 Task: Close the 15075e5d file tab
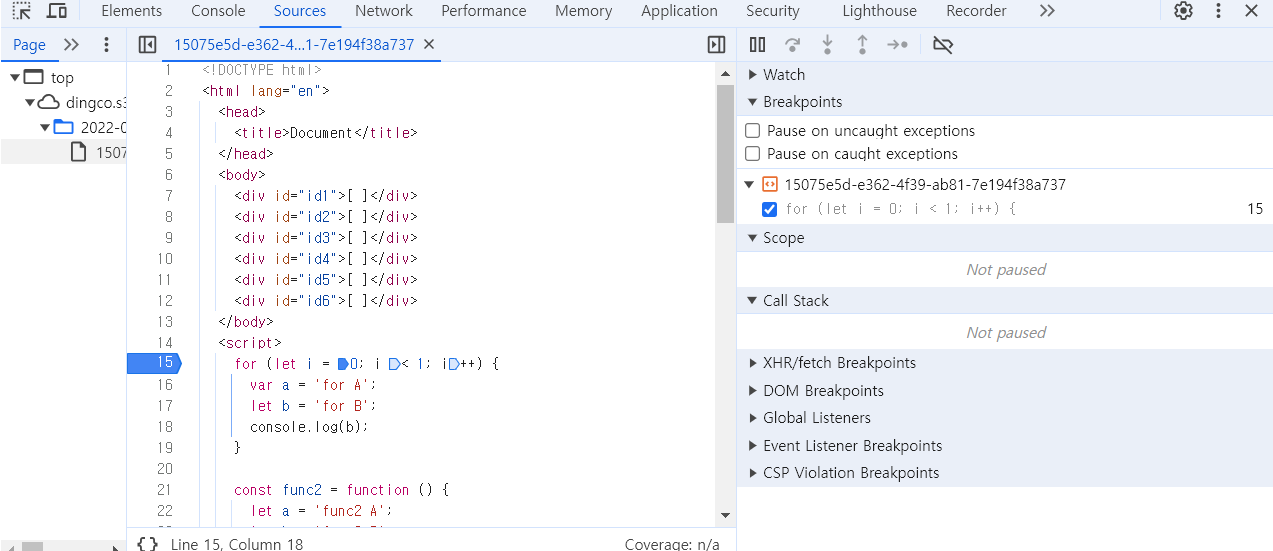click(x=429, y=45)
